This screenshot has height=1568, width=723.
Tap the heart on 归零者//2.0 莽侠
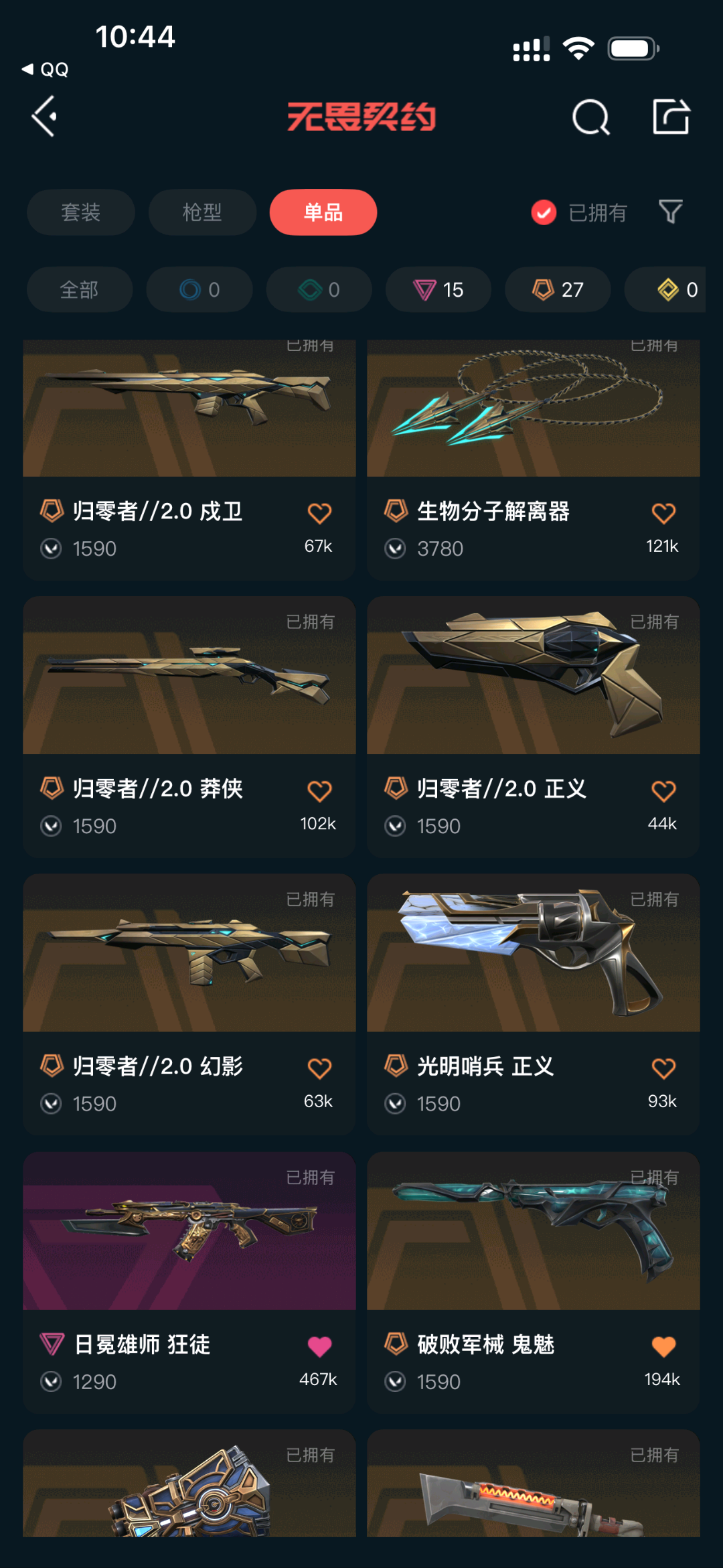point(319,791)
